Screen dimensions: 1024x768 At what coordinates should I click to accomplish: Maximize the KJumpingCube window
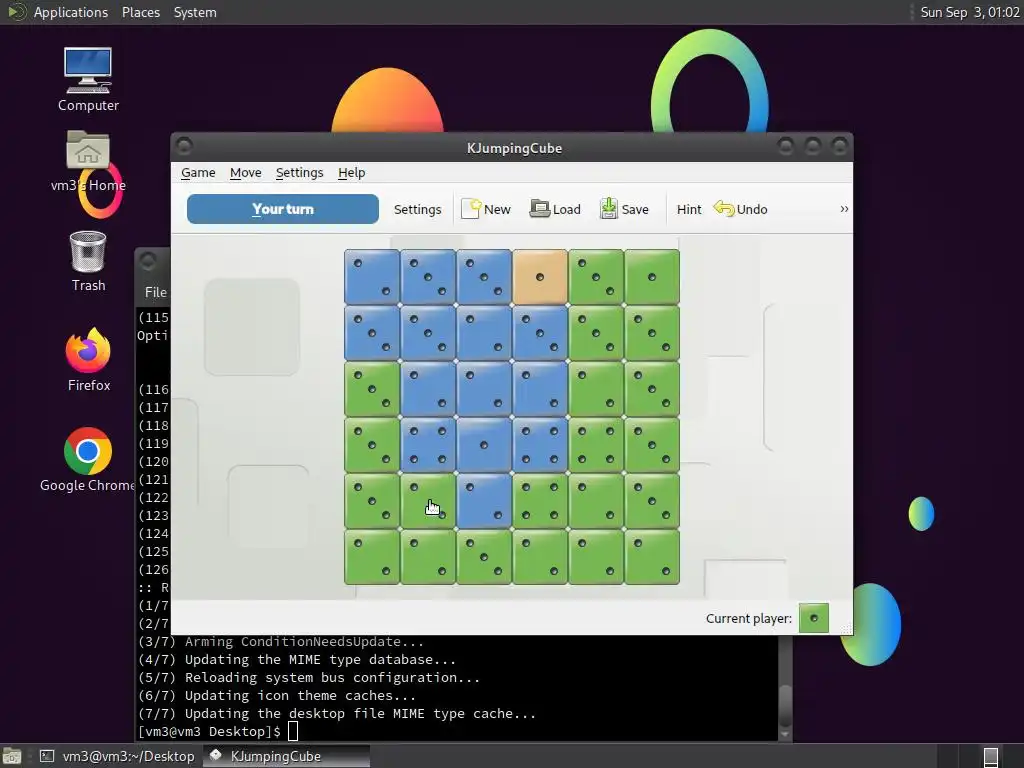812,145
